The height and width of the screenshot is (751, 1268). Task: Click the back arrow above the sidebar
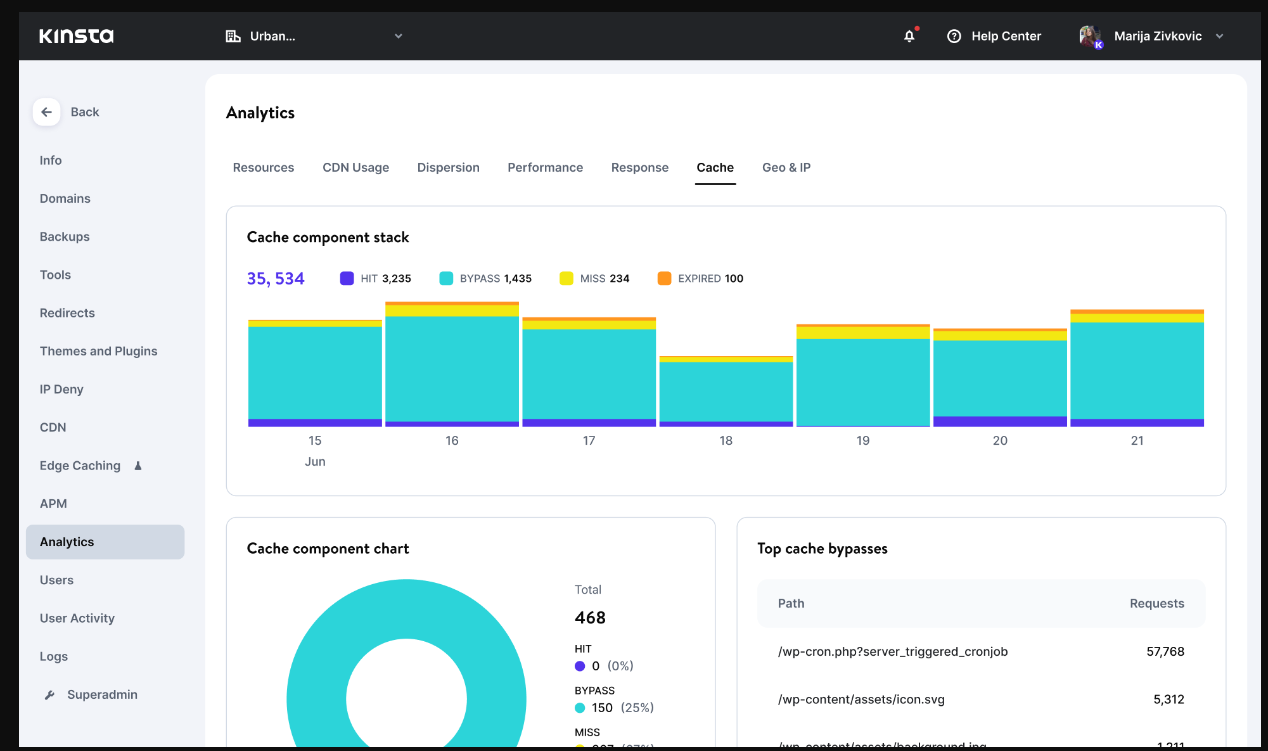(x=46, y=112)
